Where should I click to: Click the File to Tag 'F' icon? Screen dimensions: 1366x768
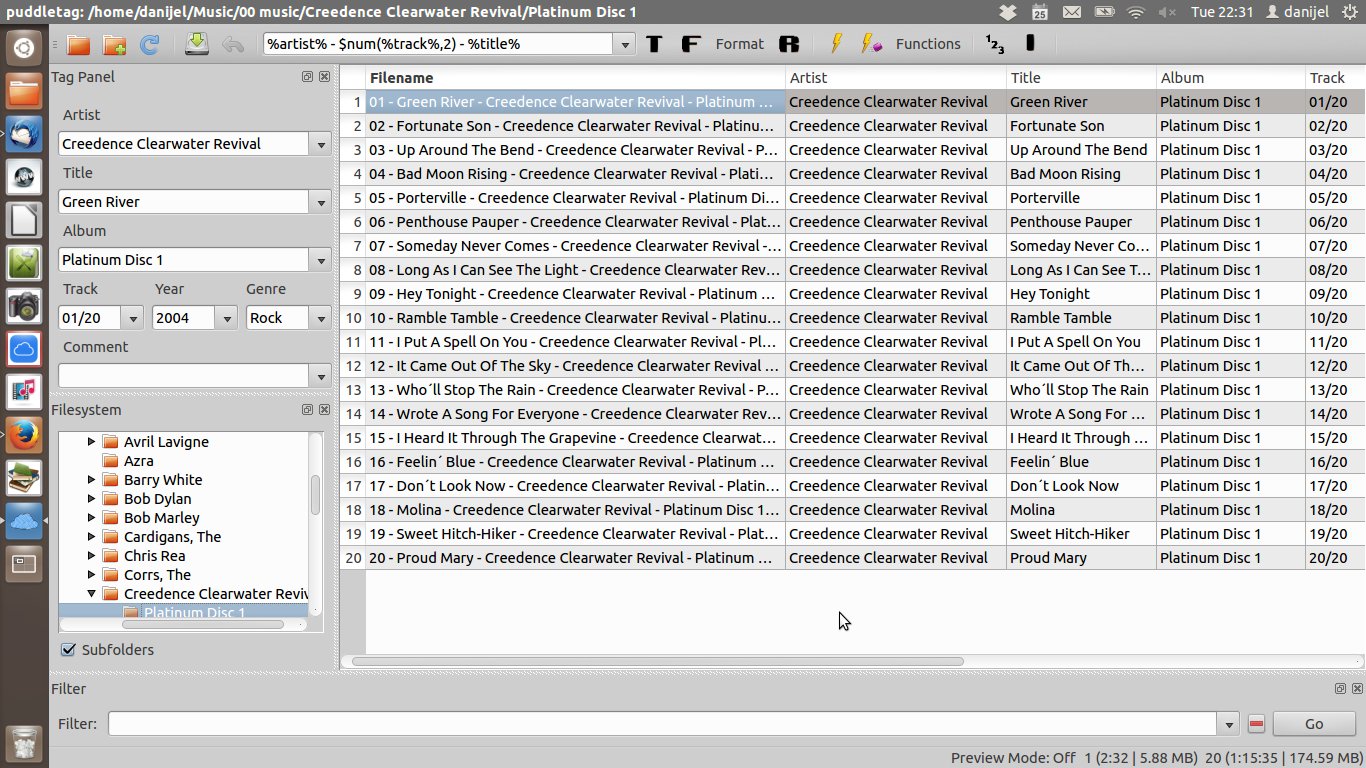[690, 44]
